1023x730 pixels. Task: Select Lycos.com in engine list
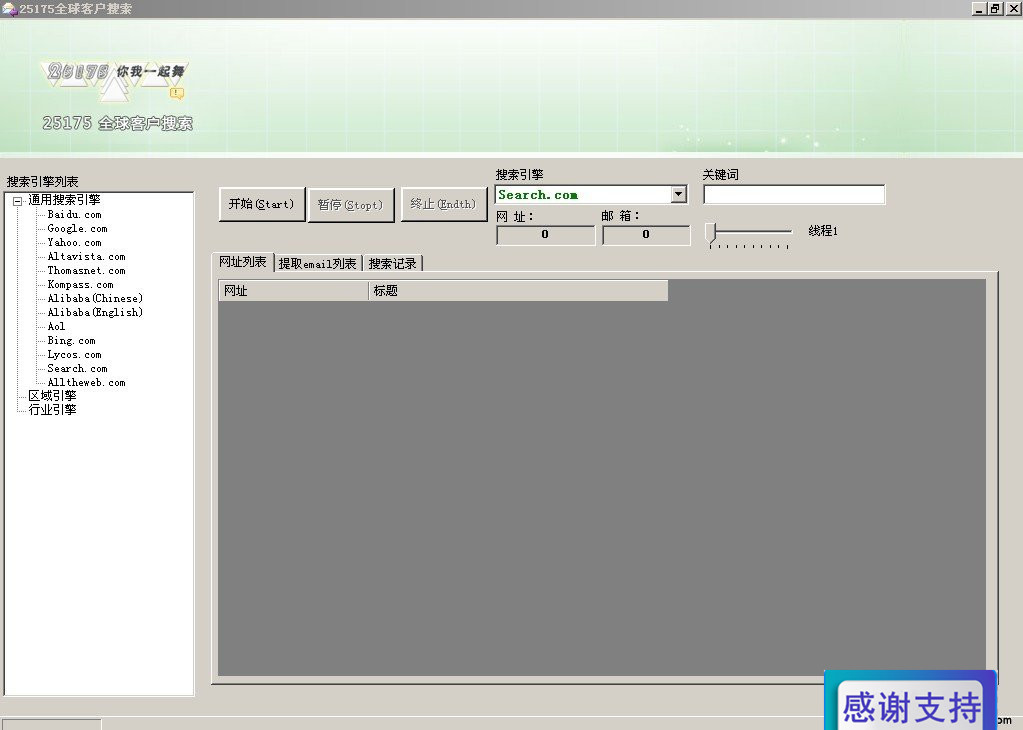click(74, 355)
